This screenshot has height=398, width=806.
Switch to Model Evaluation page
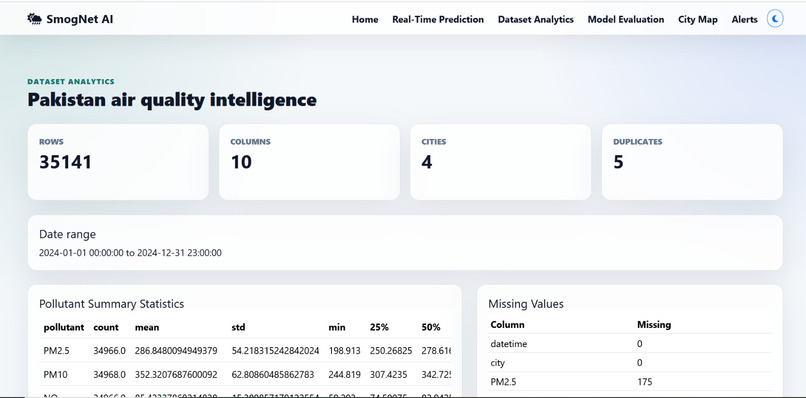pos(626,20)
